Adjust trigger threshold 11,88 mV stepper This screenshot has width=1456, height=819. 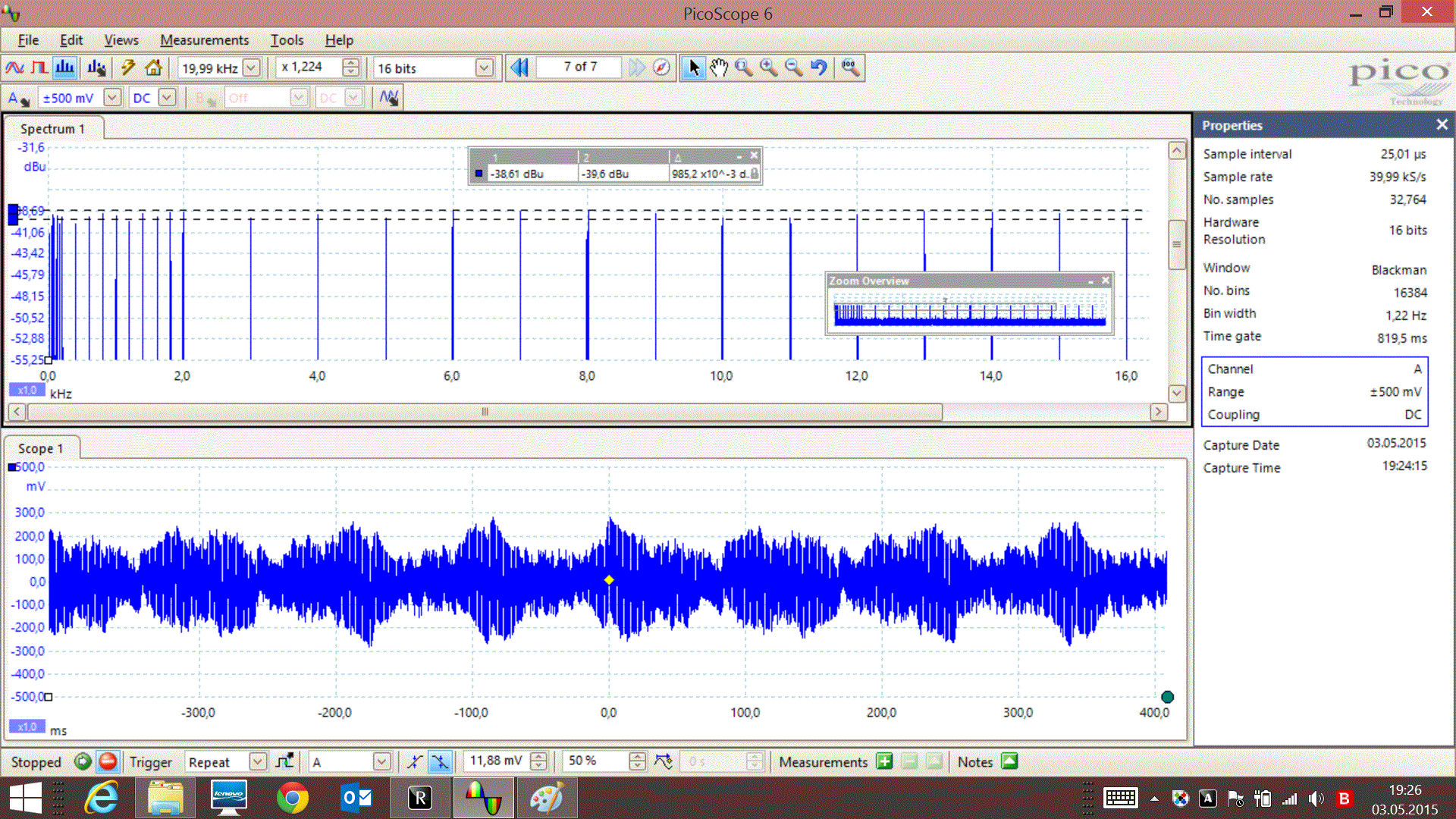click(538, 761)
